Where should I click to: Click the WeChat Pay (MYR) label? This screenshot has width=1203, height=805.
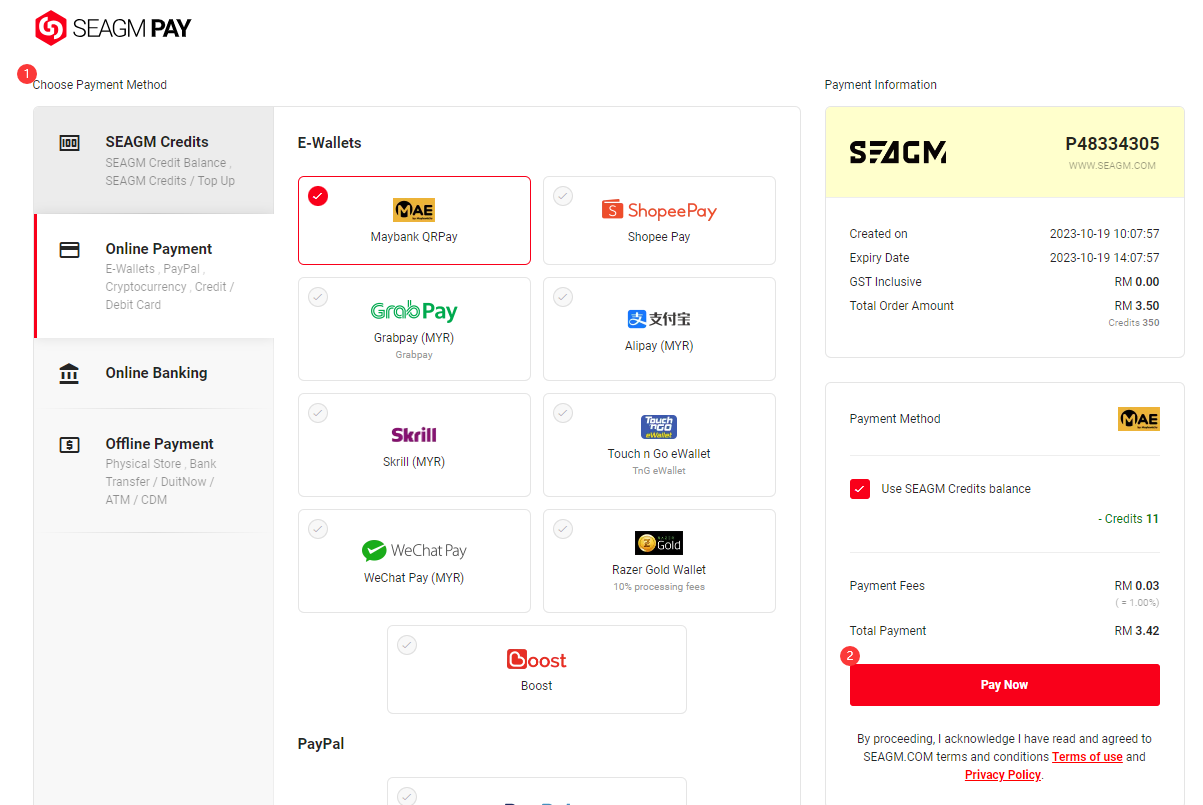coord(414,578)
